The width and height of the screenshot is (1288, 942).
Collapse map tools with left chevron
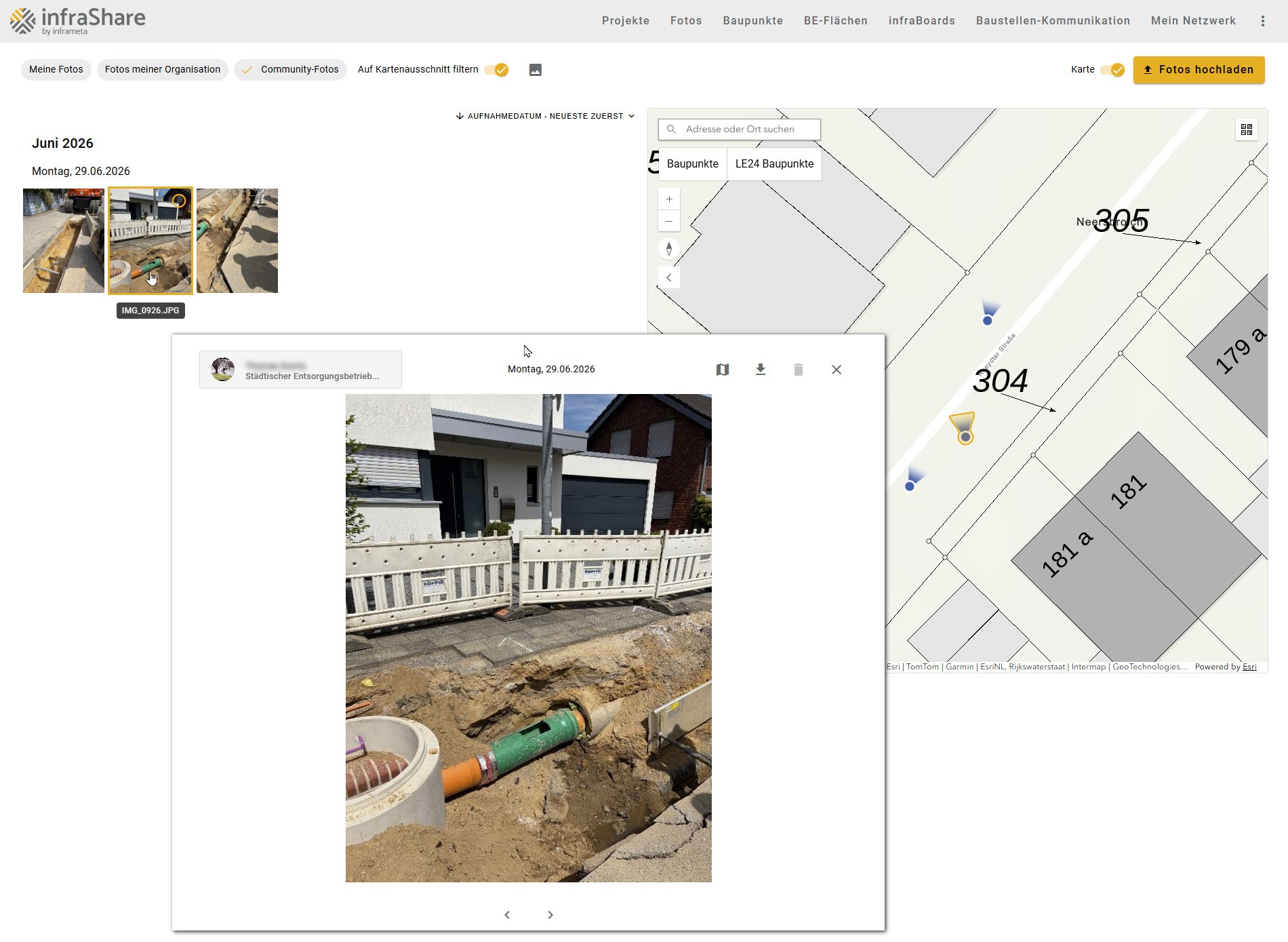pos(669,277)
